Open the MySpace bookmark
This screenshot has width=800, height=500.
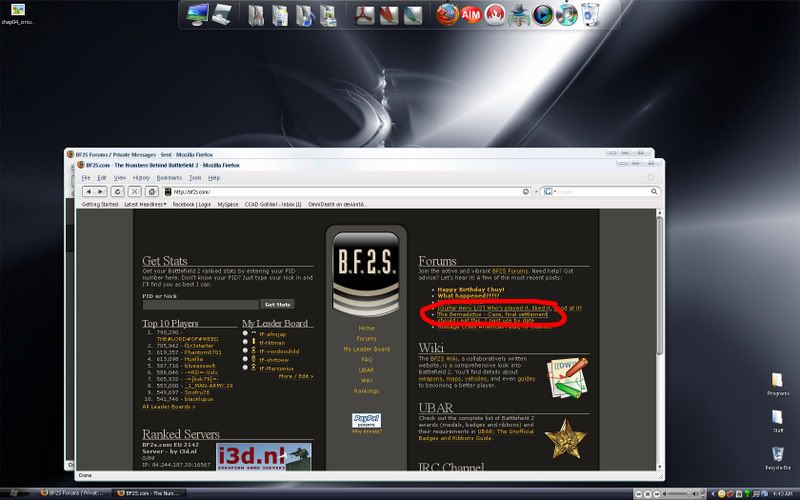click(228, 205)
